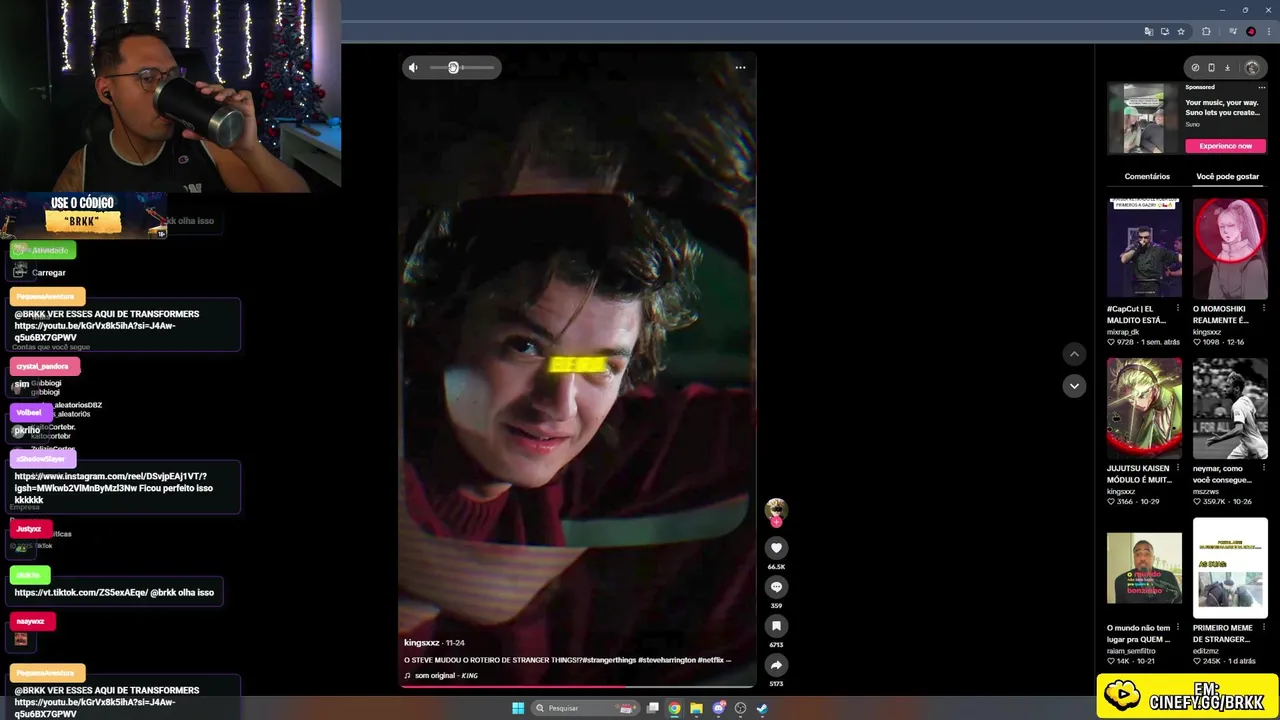Open TikTok link in chat message

(x=81, y=593)
